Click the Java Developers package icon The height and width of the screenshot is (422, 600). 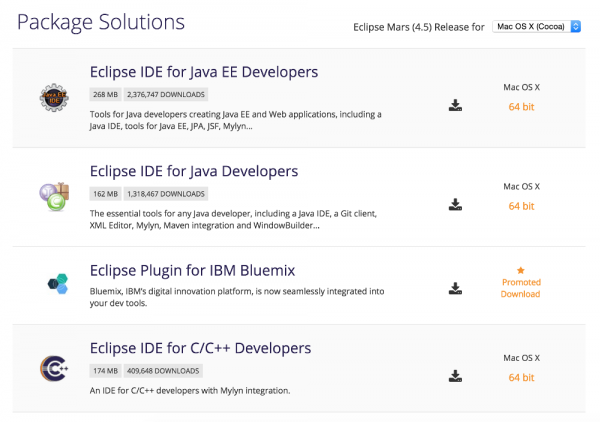54,197
